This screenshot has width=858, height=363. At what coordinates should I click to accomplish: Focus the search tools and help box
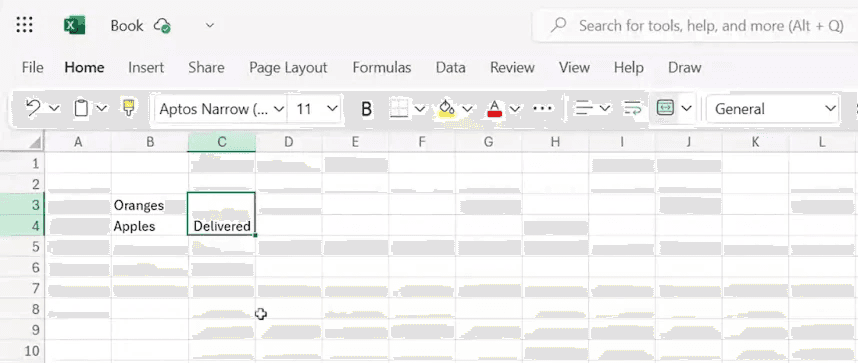coord(695,25)
